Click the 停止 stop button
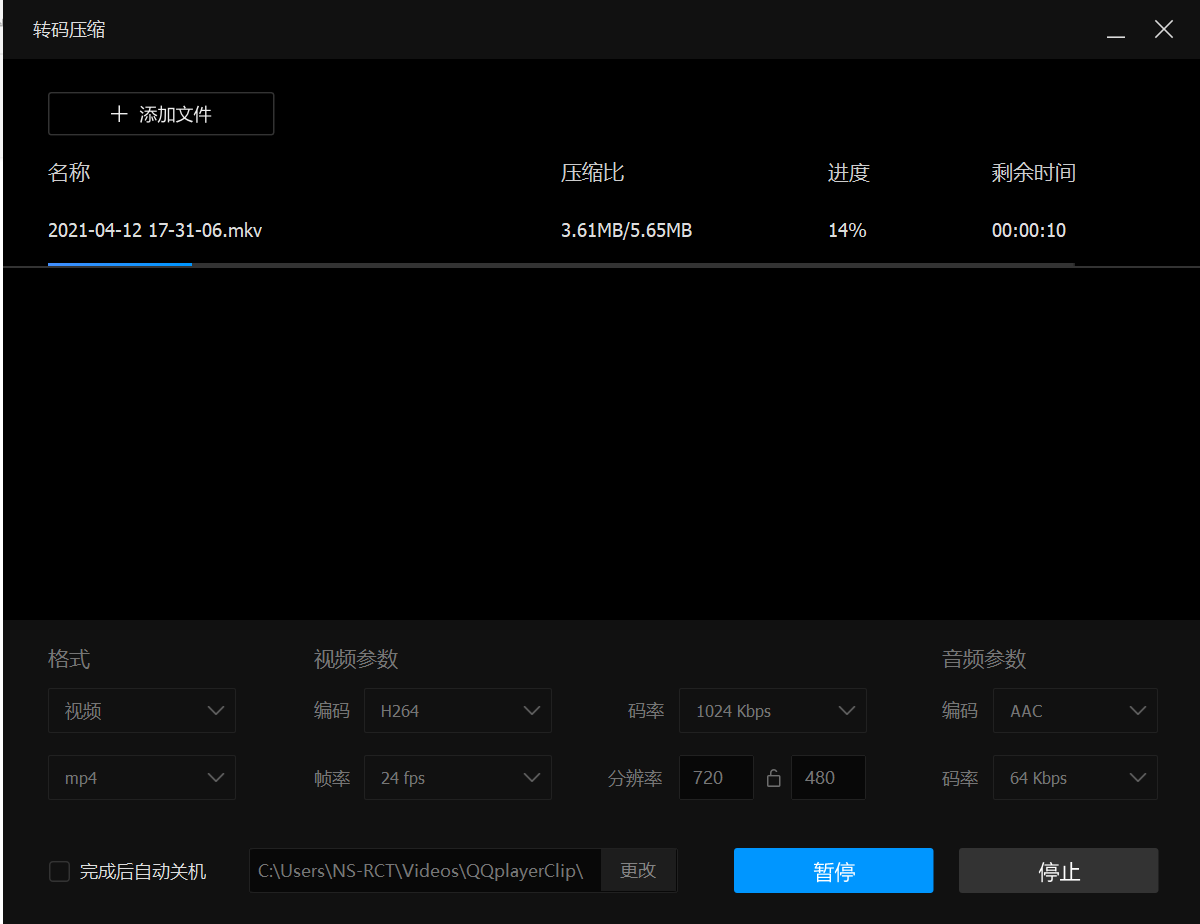 (x=1057, y=870)
